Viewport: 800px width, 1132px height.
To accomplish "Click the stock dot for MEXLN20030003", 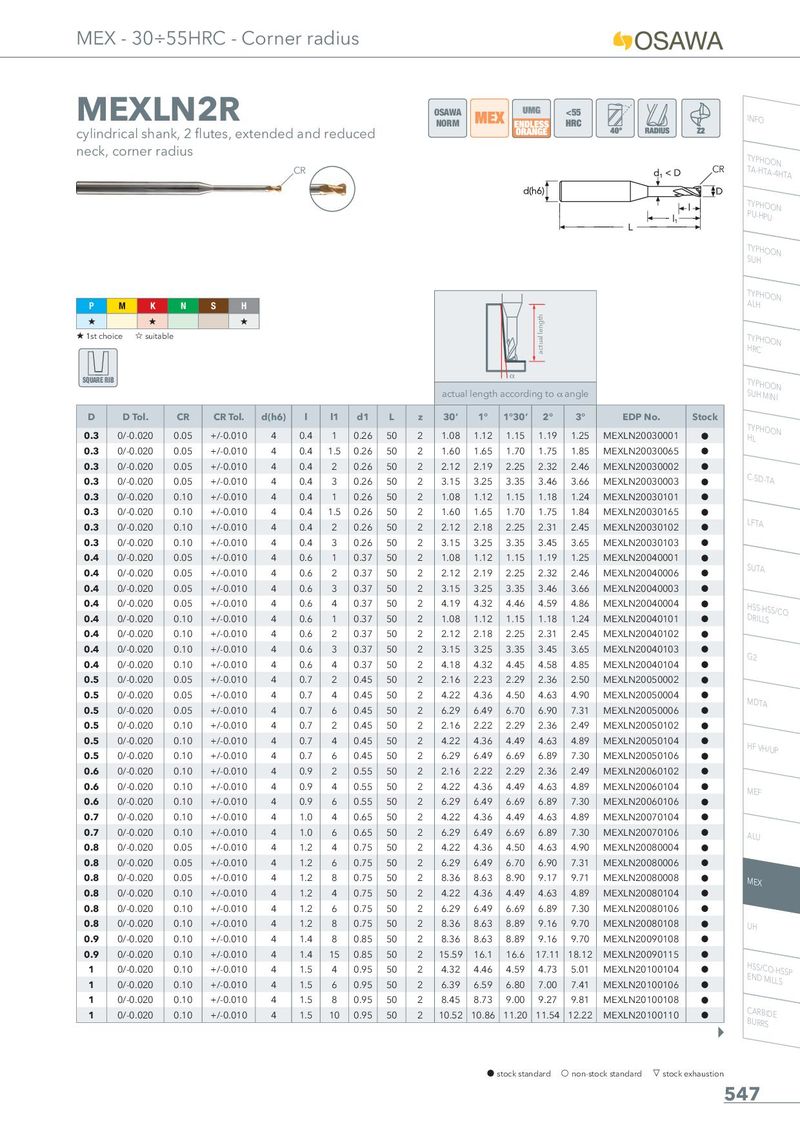I will click(705, 482).
